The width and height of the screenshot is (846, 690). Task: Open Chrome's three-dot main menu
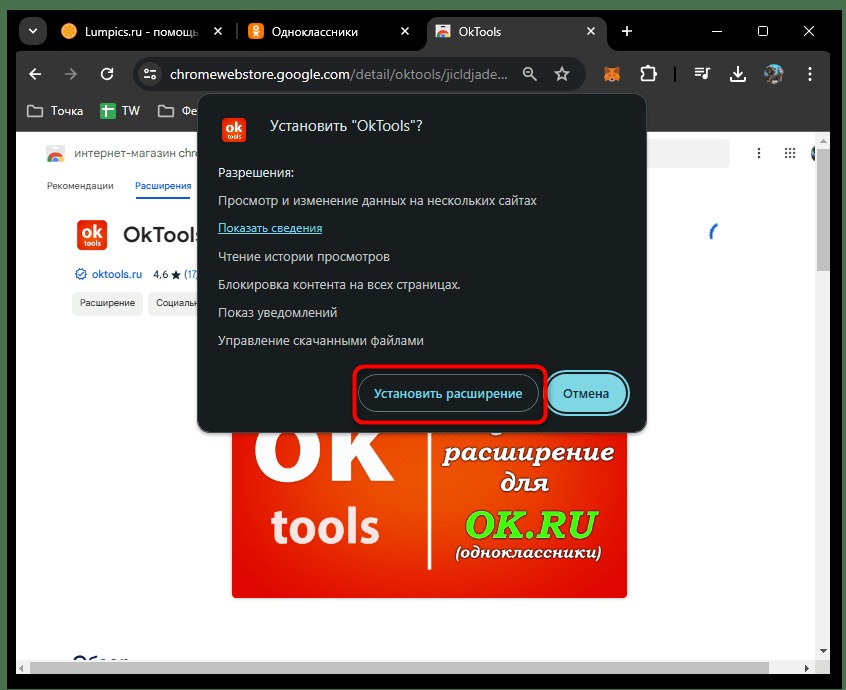tap(809, 74)
